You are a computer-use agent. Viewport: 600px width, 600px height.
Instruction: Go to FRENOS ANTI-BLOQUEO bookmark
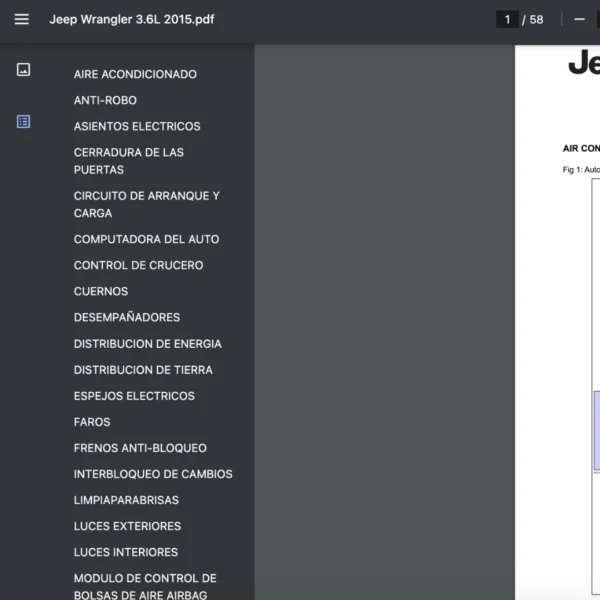[140, 448]
